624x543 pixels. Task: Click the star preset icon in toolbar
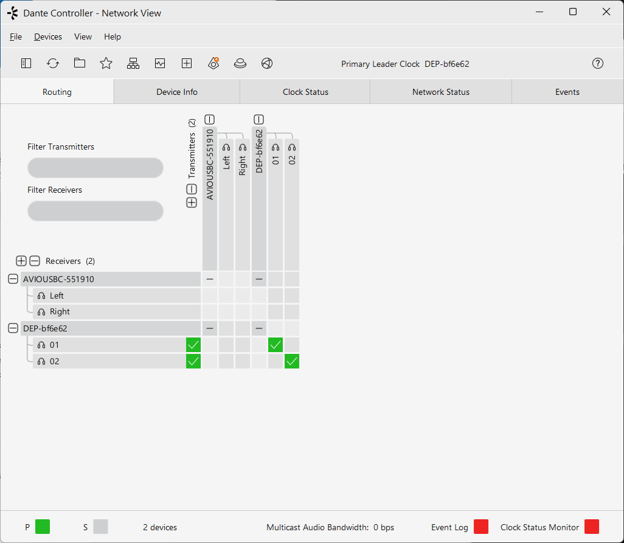[106, 63]
